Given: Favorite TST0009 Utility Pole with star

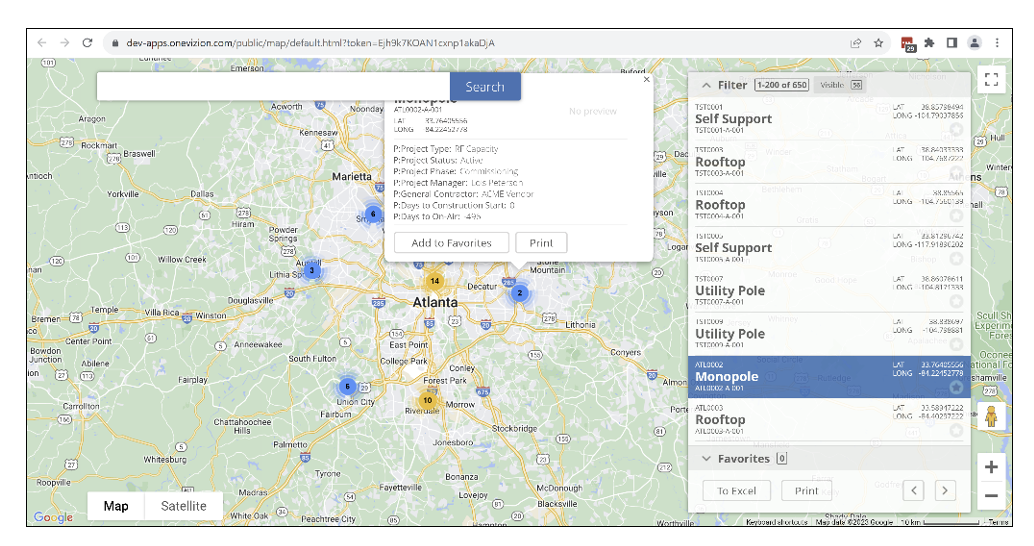Looking at the screenshot, I should point(956,344).
